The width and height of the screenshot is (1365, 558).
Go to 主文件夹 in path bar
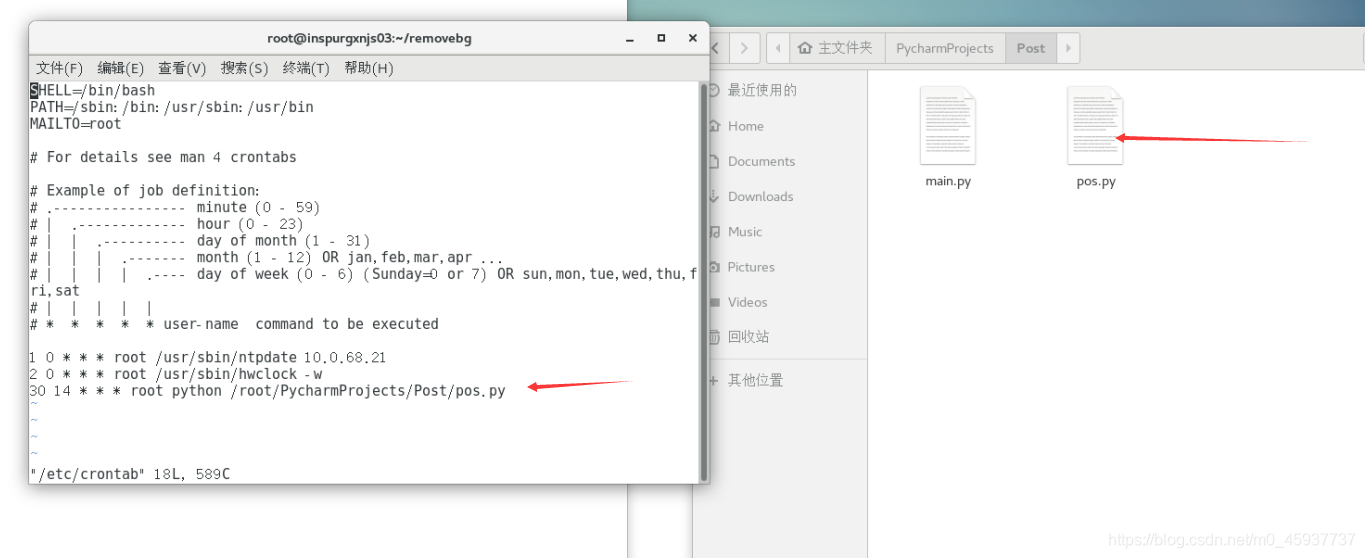[836, 47]
